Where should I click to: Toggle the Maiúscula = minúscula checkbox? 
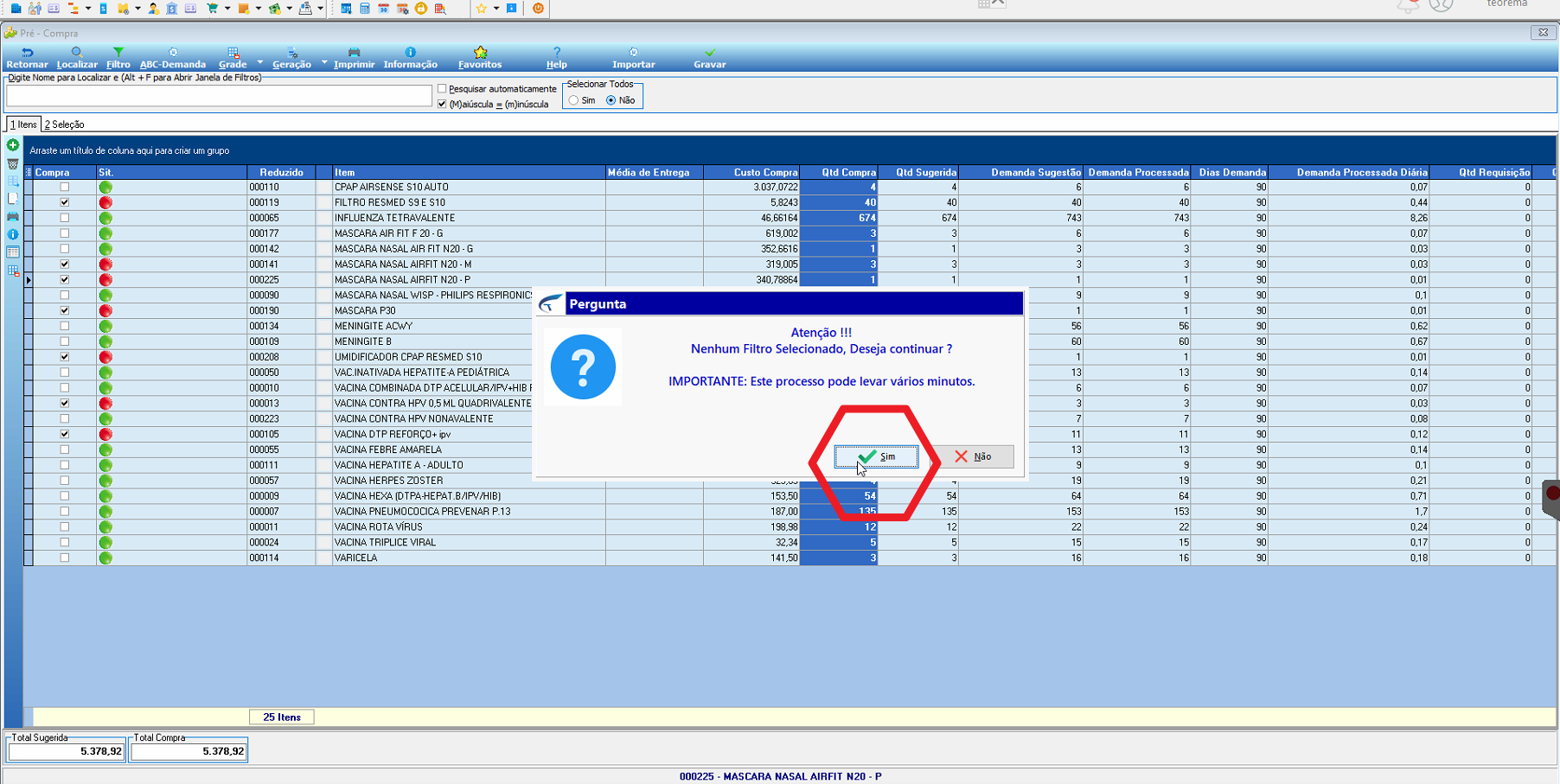[442, 105]
